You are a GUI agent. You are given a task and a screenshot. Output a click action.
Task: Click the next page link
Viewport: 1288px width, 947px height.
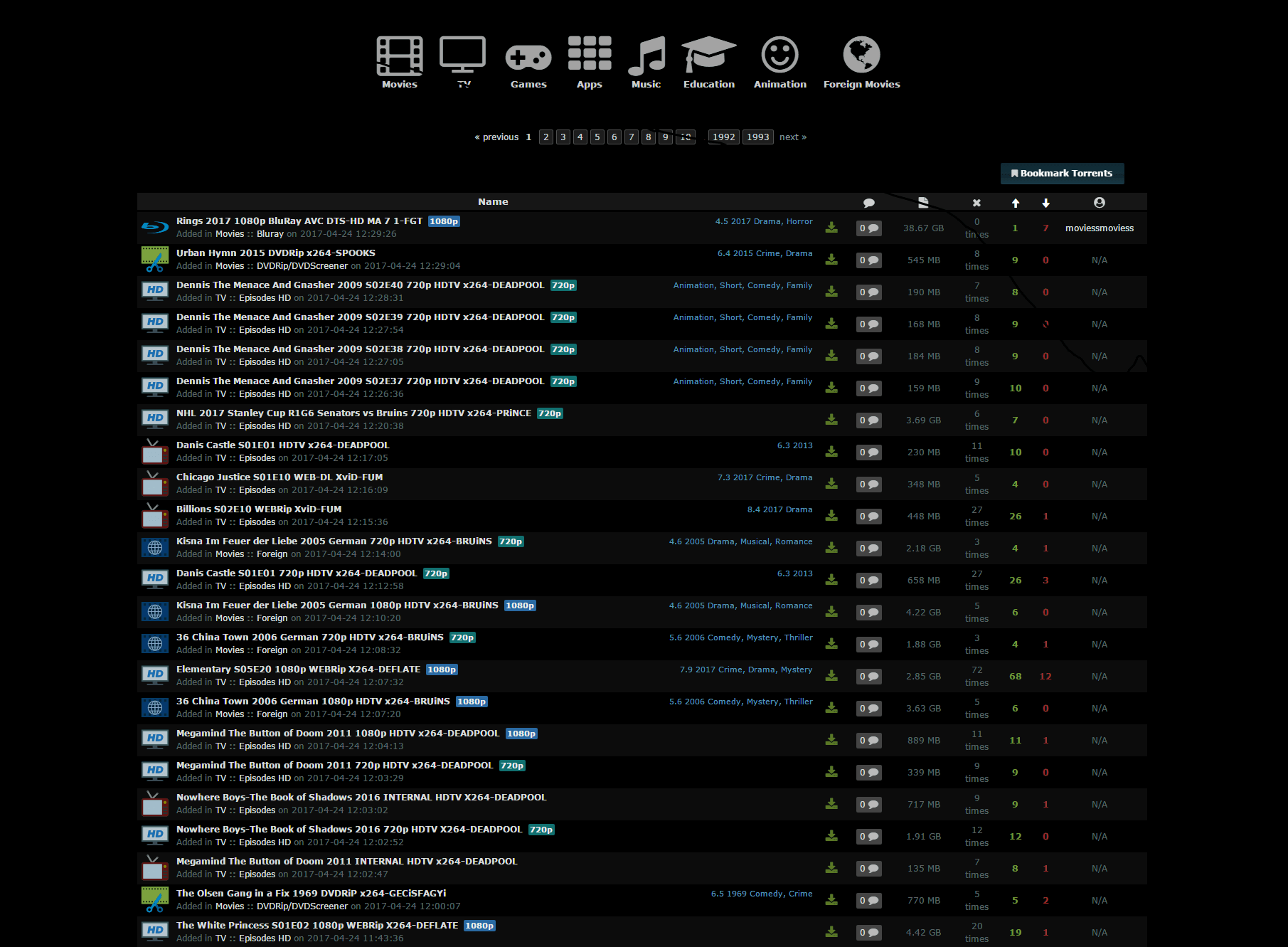pos(793,137)
